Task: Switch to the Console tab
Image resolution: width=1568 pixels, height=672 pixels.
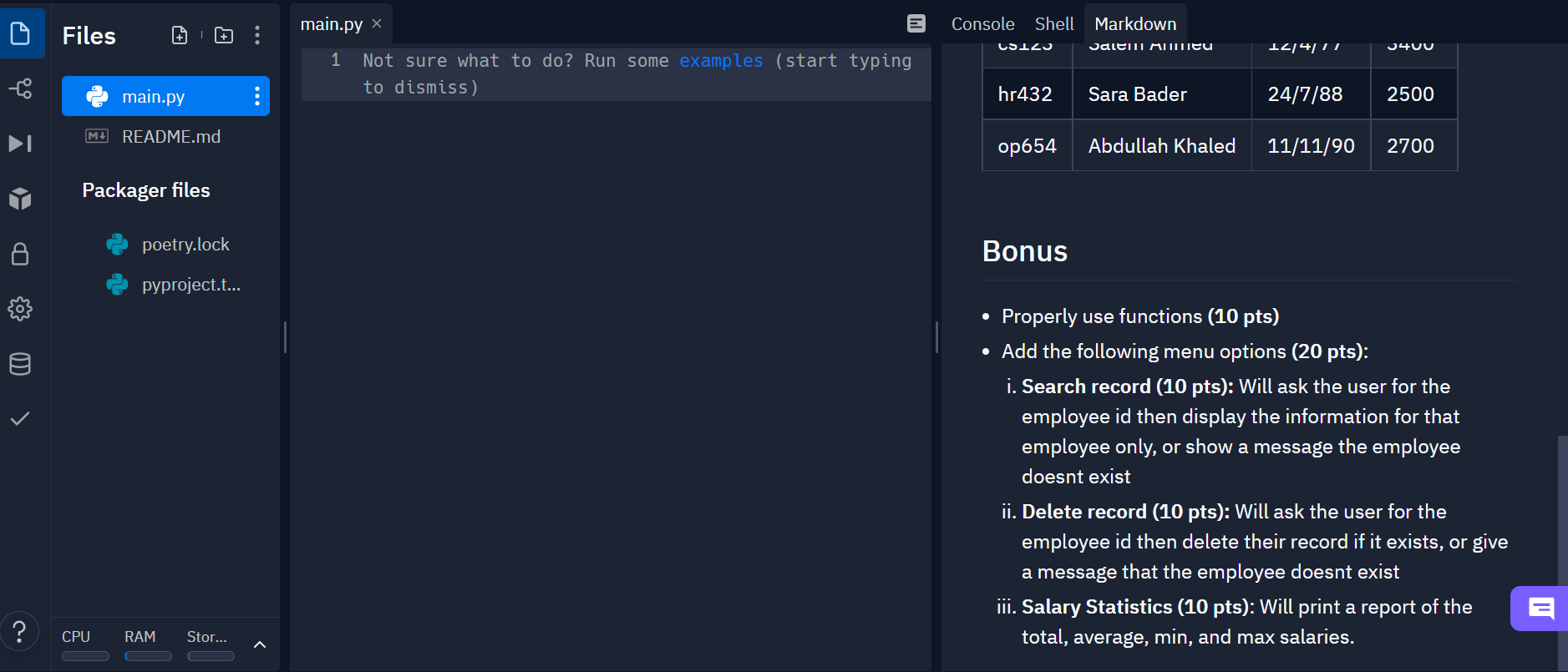Action: 983,24
